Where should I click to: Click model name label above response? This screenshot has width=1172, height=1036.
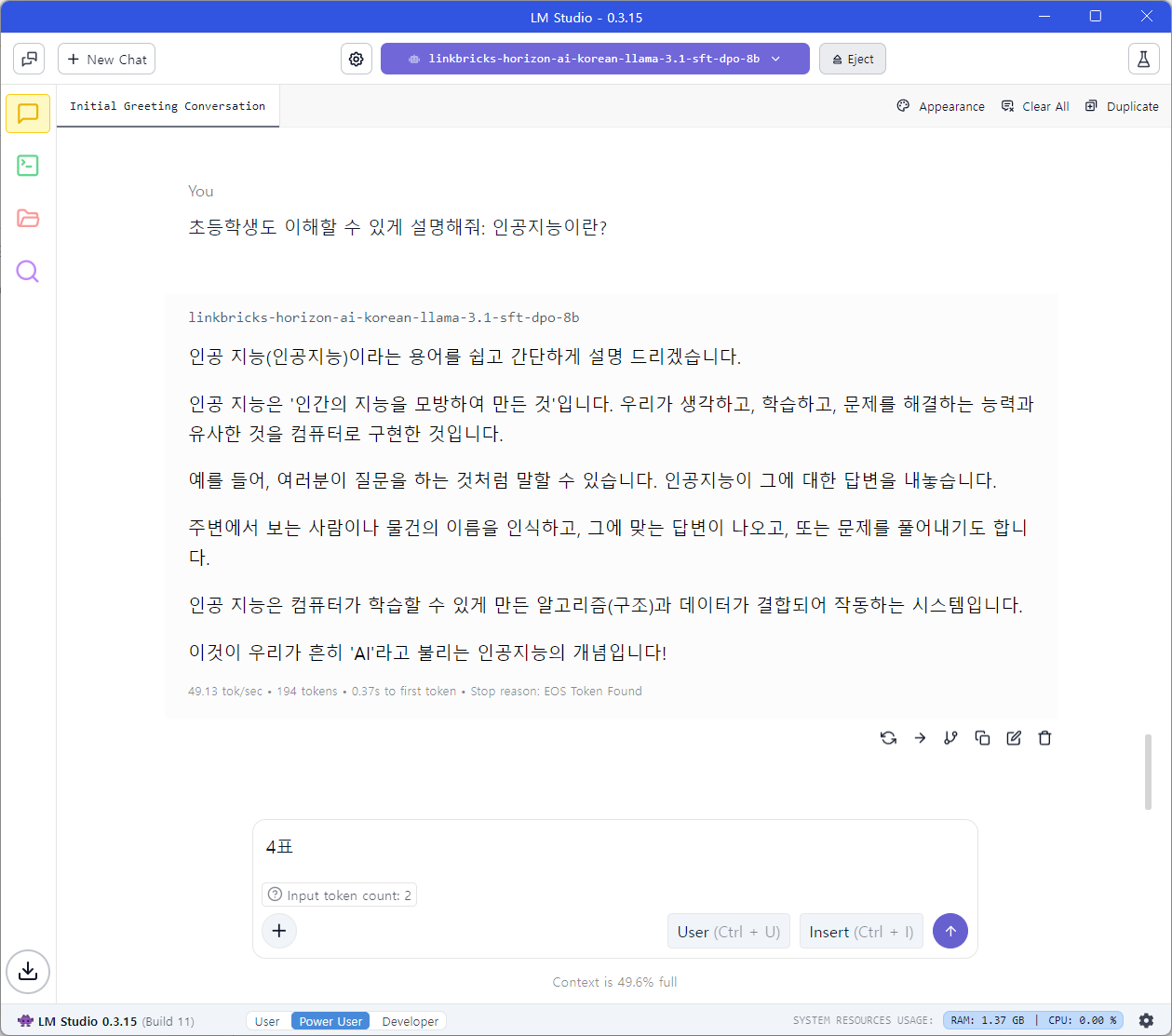384,317
